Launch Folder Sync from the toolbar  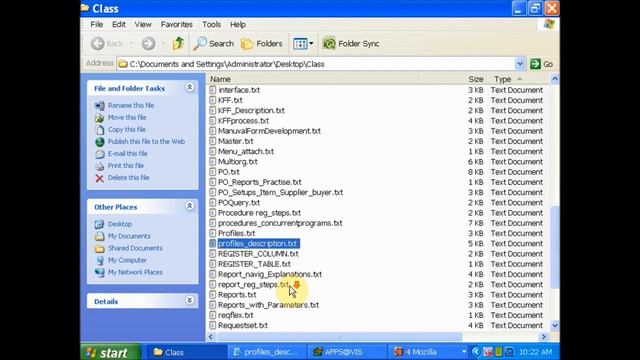351,43
